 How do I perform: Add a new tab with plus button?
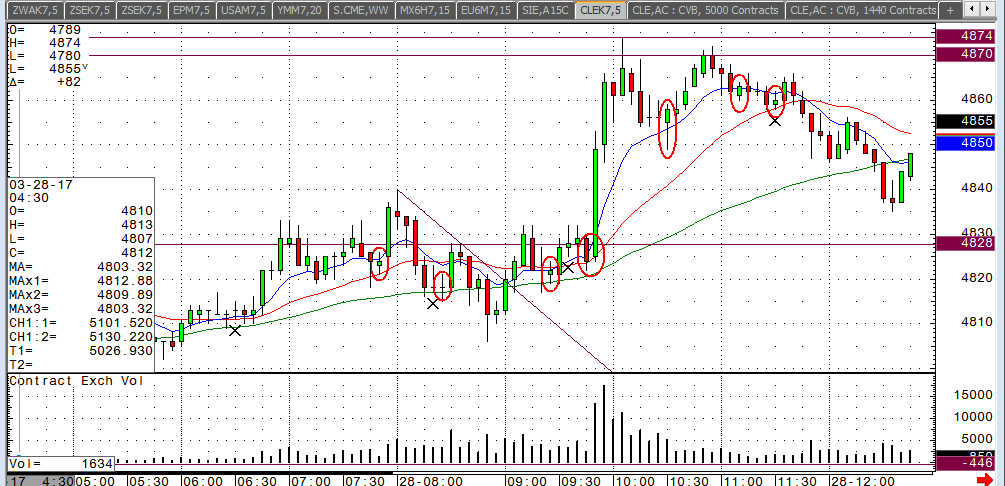(950, 10)
